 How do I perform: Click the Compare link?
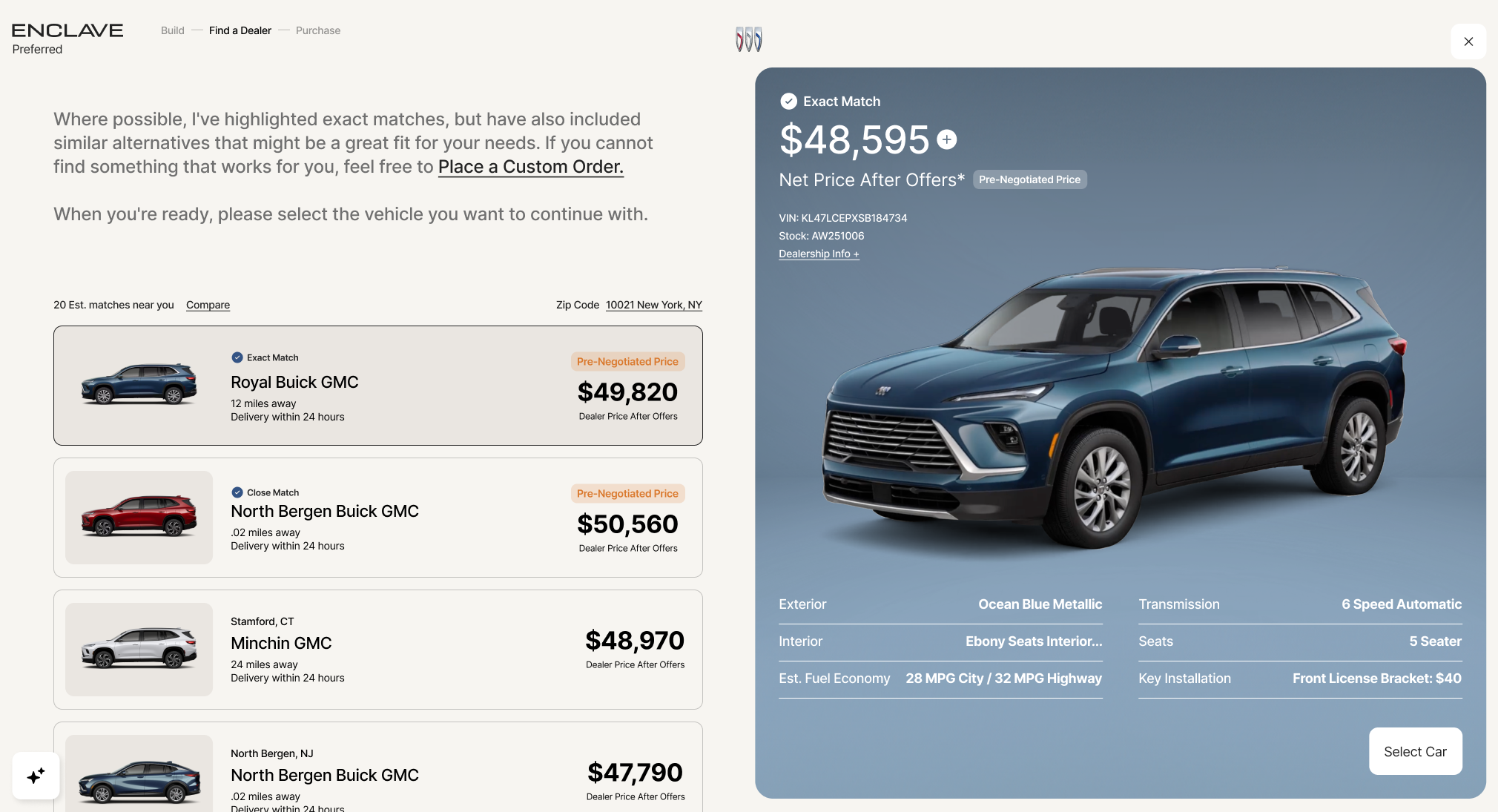[x=208, y=305]
